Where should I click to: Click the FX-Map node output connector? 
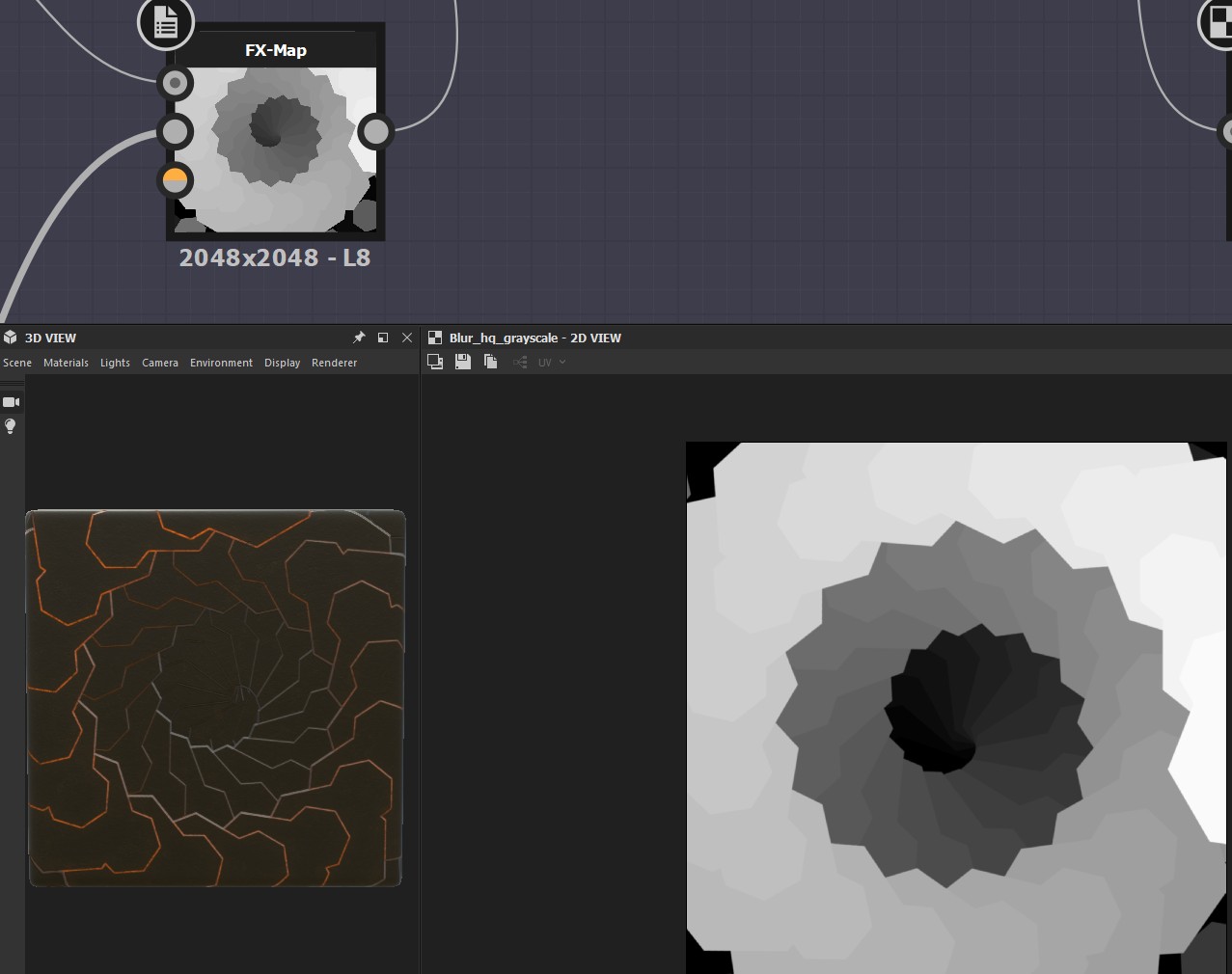pos(375,131)
